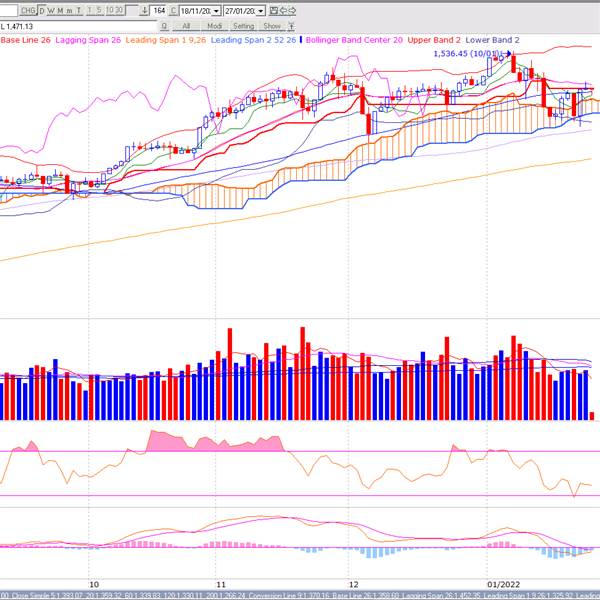The width and height of the screenshot is (600, 600).
Task: Click the Modi button
Action: tap(214, 26)
